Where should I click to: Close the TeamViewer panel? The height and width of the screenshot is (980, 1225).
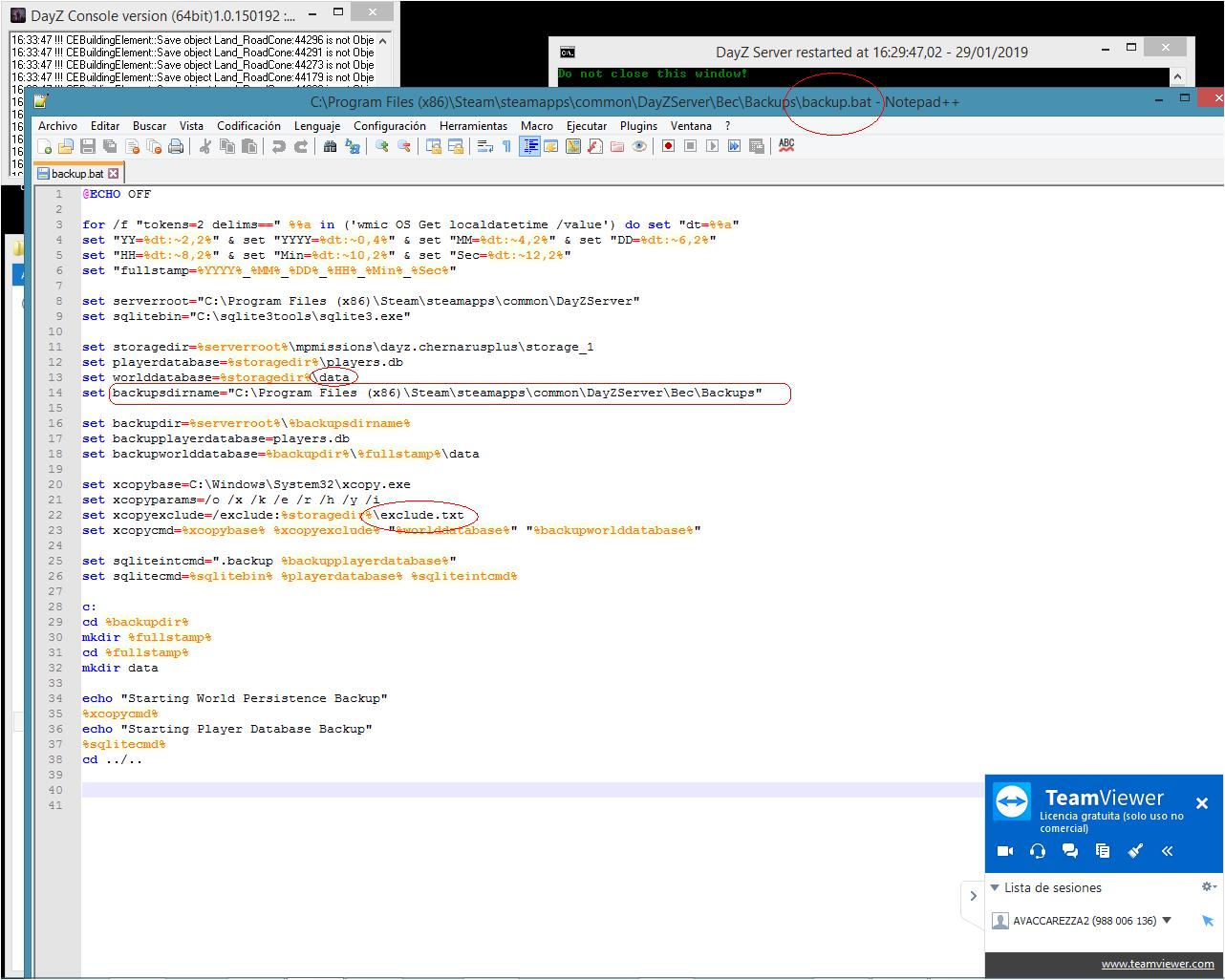pyautogui.click(x=1202, y=803)
